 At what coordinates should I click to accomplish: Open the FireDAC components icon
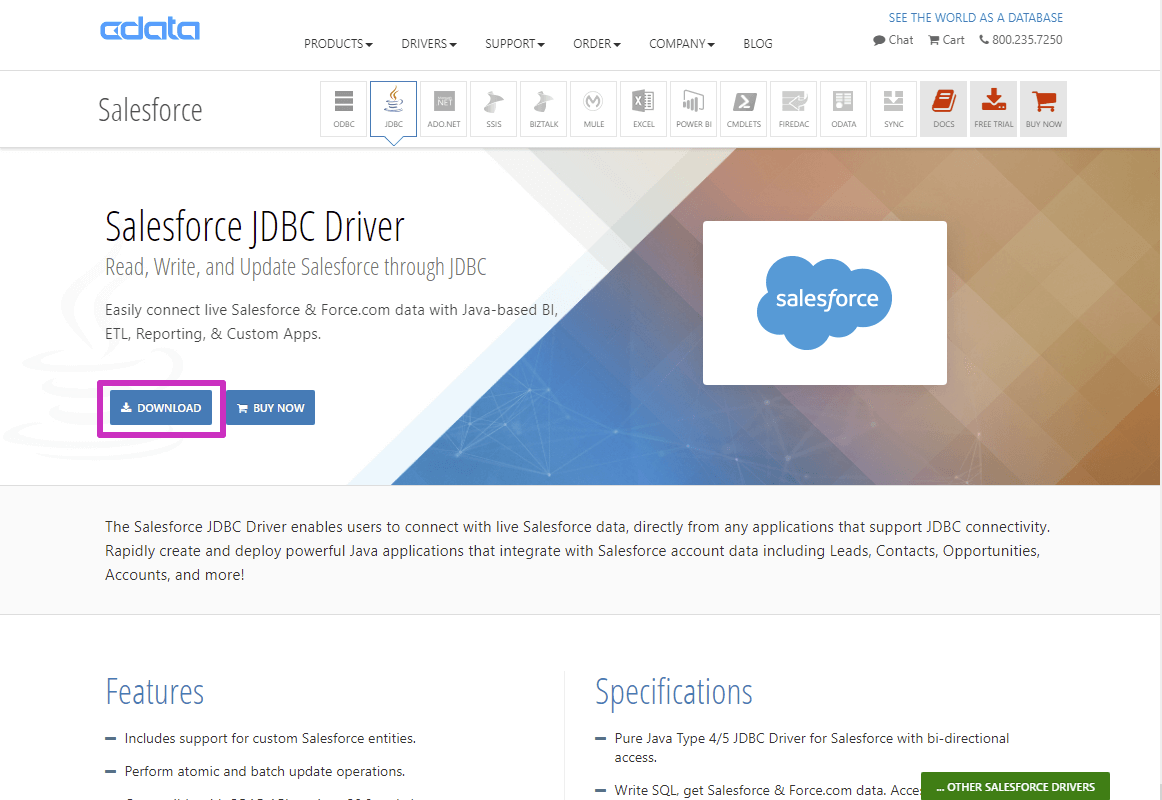794,109
